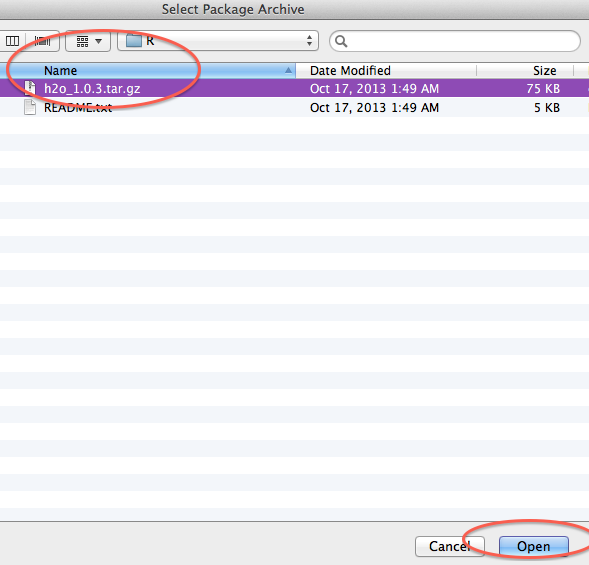Sort files by Date Modified column
The height and width of the screenshot is (565, 589).
(x=386, y=70)
